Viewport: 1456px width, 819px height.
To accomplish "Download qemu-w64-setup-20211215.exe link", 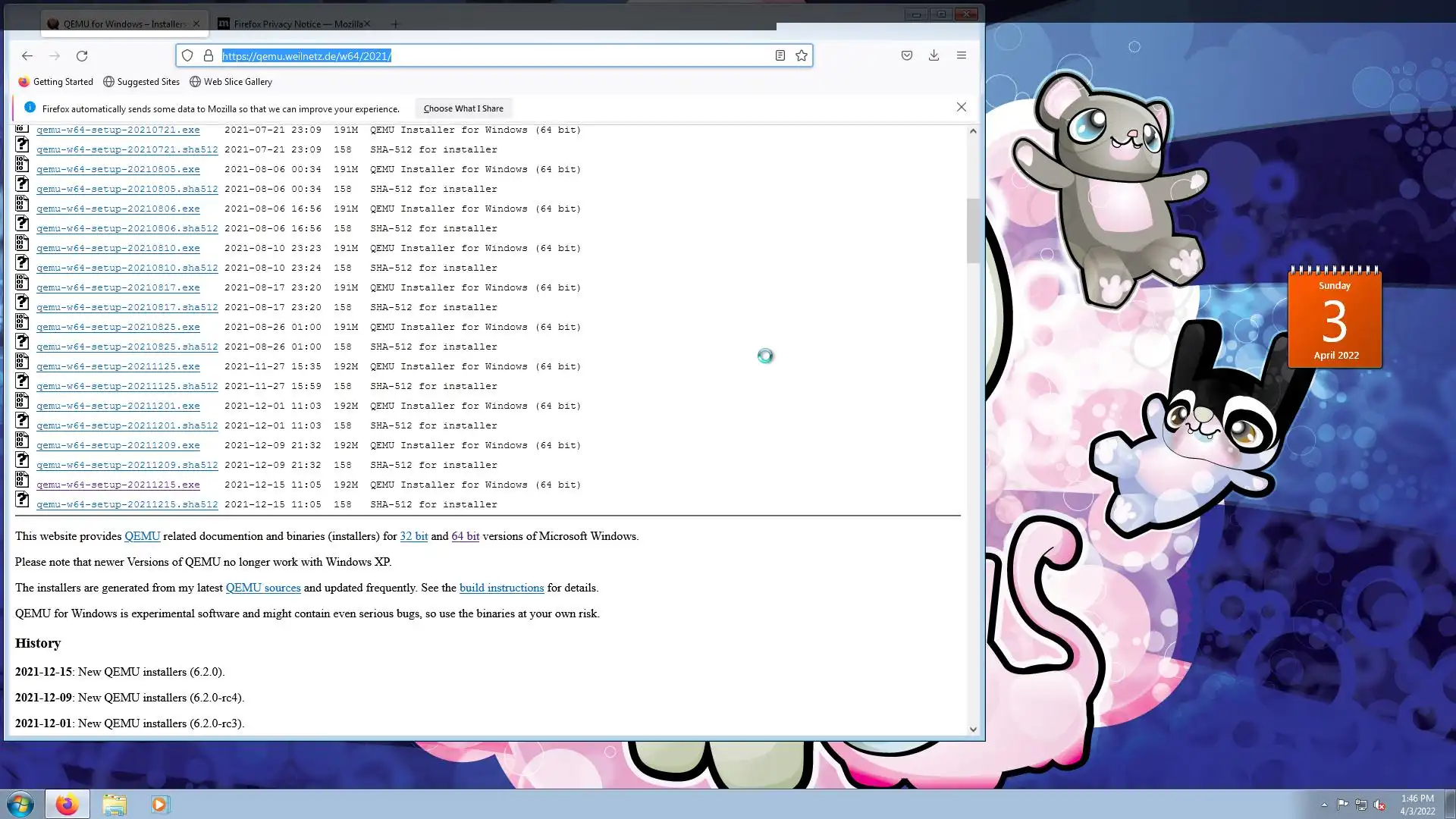I will pos(118,485).
